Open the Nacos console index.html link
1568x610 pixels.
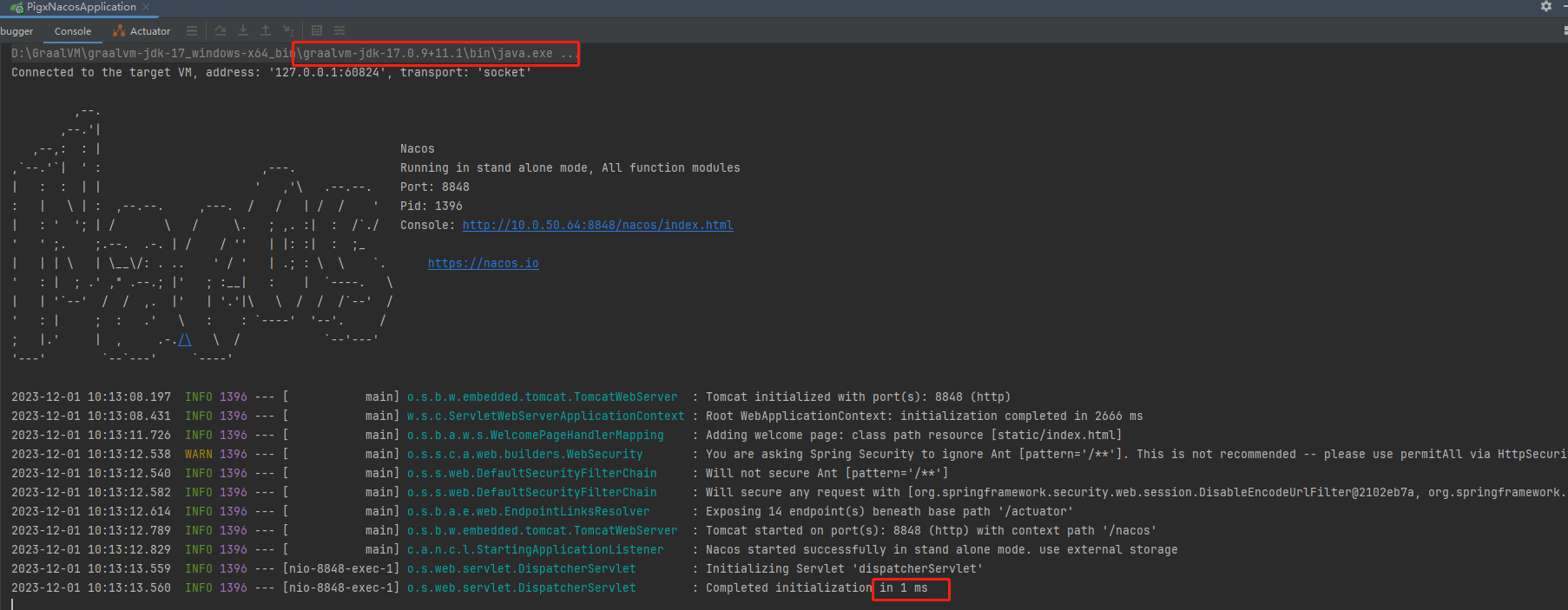597,226
